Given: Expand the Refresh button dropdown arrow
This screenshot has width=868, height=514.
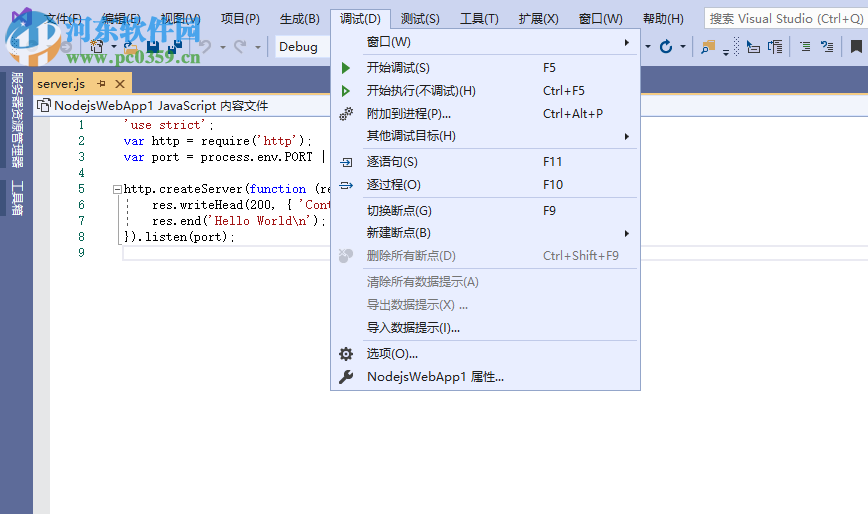Looking at the screenshot, I should click(x=683, y=47).
